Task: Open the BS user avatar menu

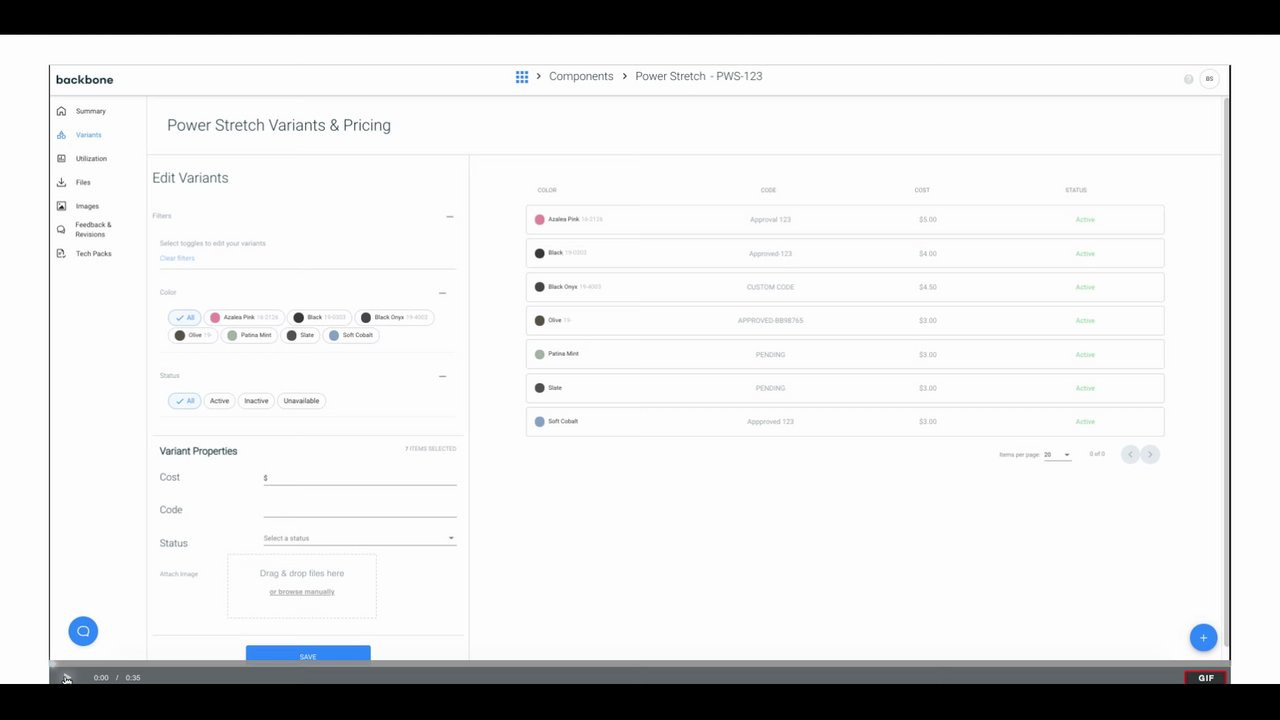Action: pos(1209,79)
